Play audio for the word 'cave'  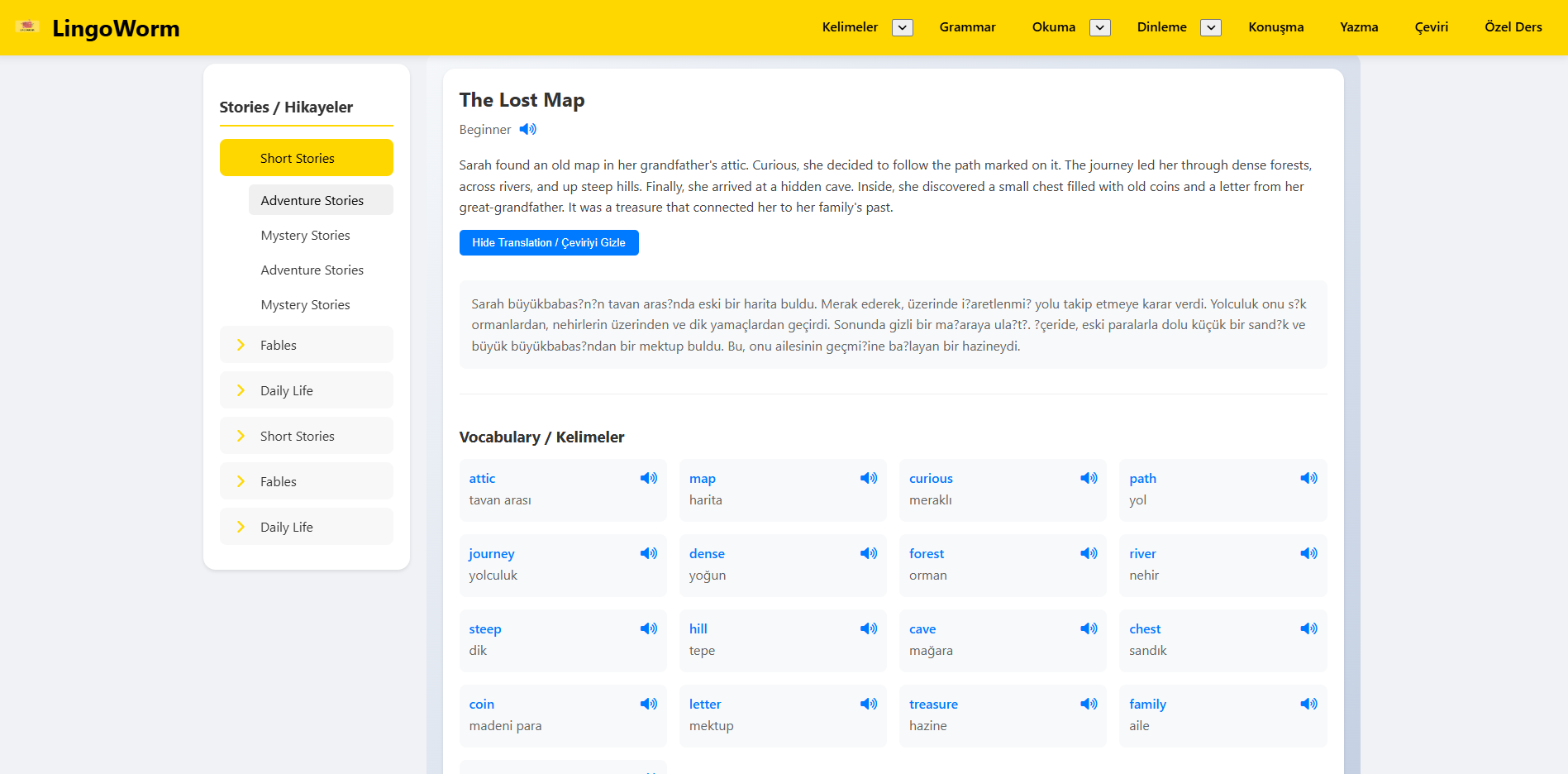(1089, 628)
